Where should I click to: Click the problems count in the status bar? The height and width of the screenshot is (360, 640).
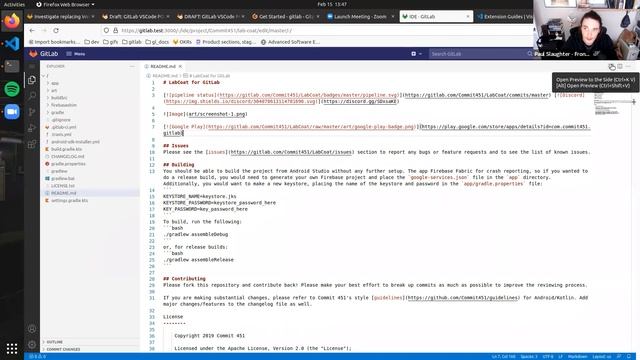coord(37,356)
